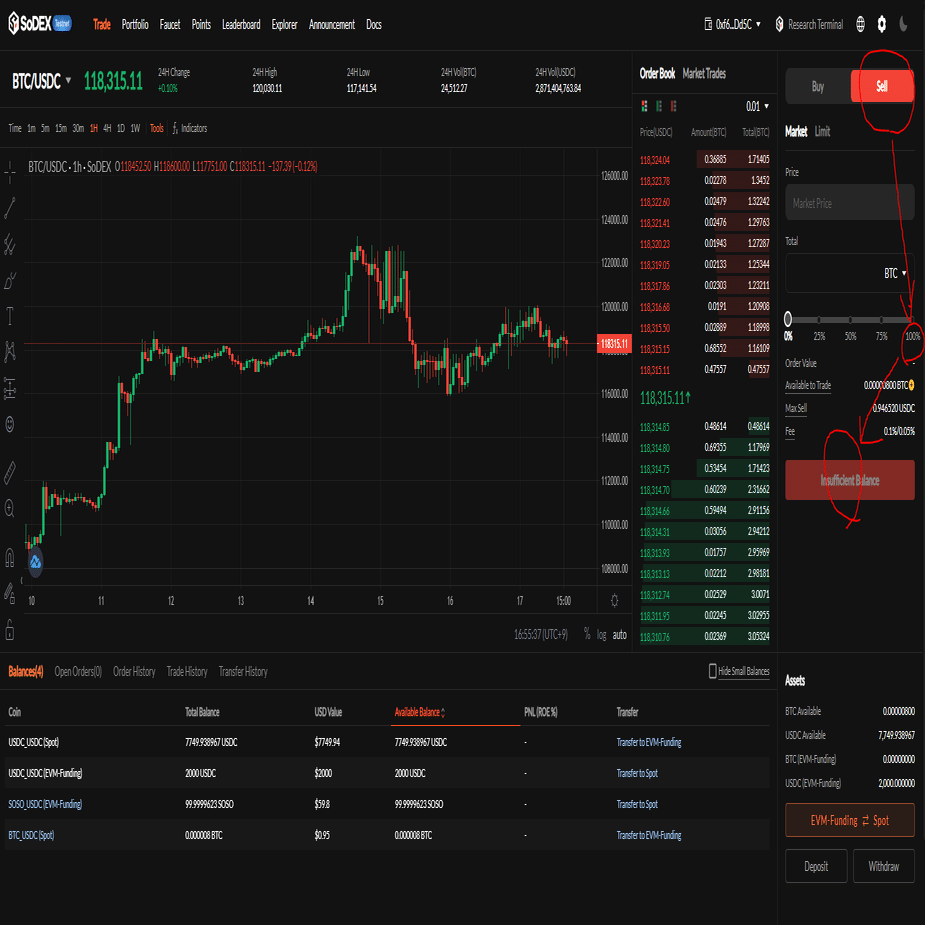The height and width of the screenshot is (925, 925).
Task: Click Transfer to Spot for SOSO_USDC row
Action: [637, 804]
